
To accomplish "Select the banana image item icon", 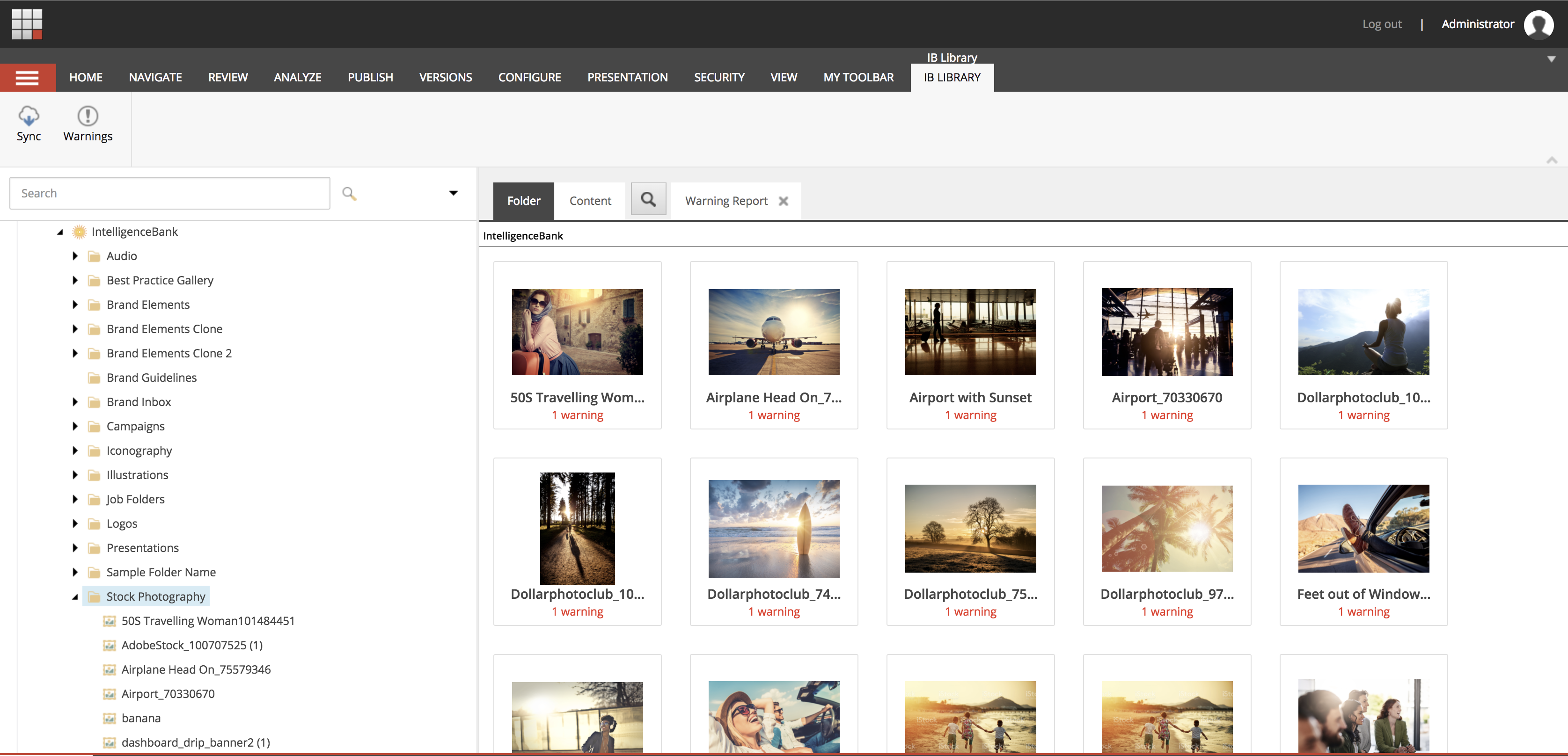I will point(110,718).
